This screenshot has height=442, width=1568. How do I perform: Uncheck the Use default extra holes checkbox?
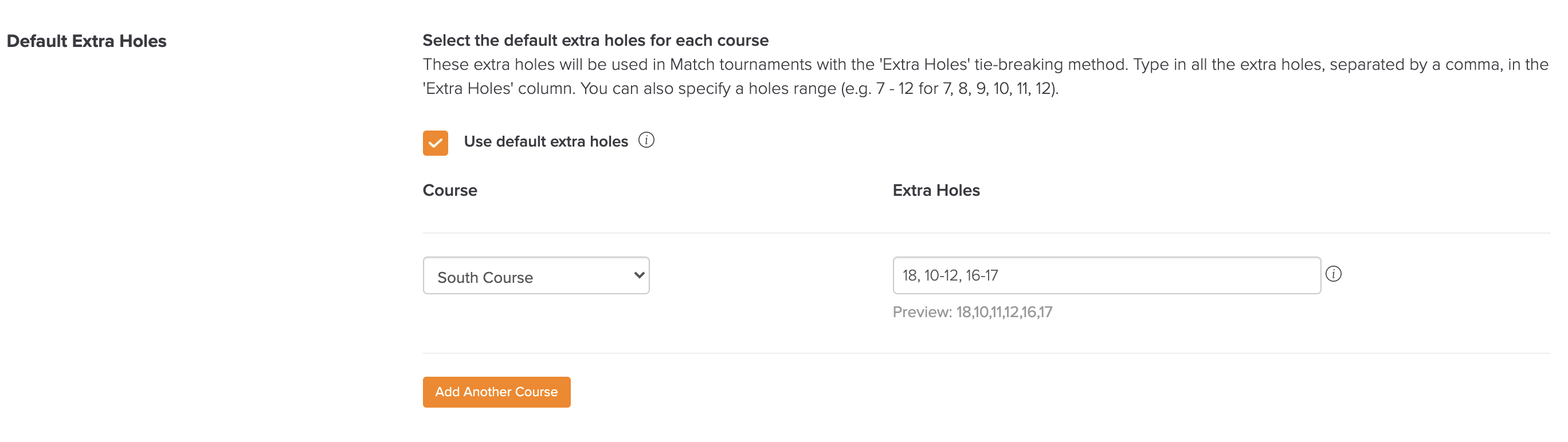pos(435,143)
